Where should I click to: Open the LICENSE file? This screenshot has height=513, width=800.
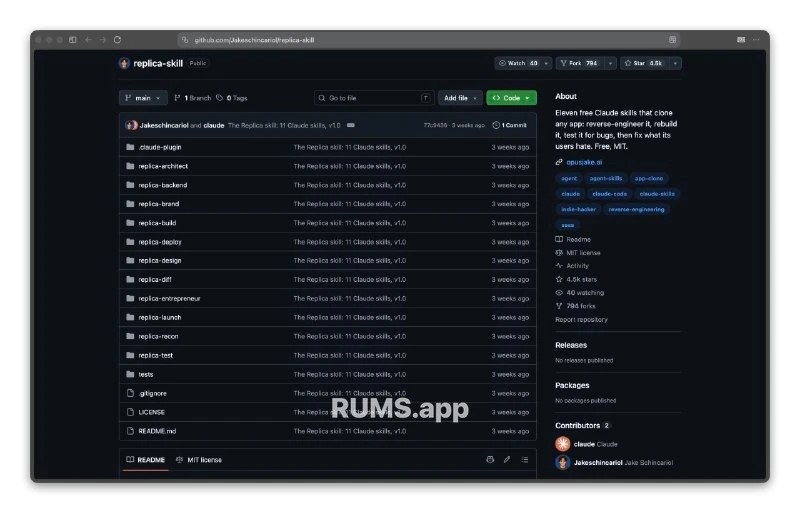pos(152,412)
